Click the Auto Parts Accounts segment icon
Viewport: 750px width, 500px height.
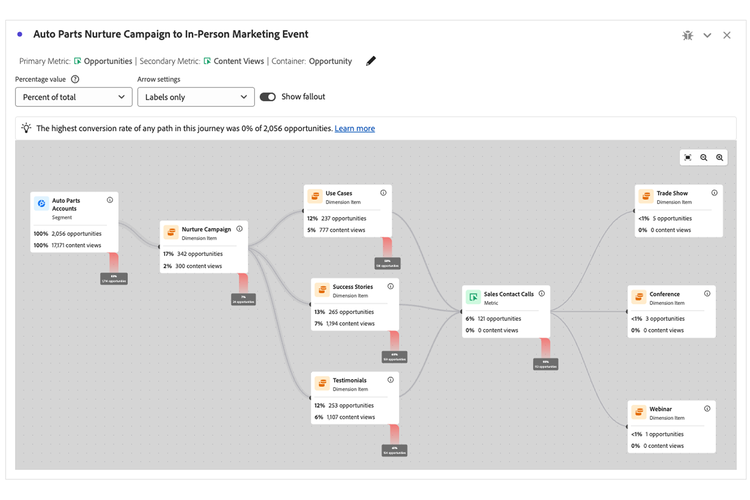tap(42, 203)
